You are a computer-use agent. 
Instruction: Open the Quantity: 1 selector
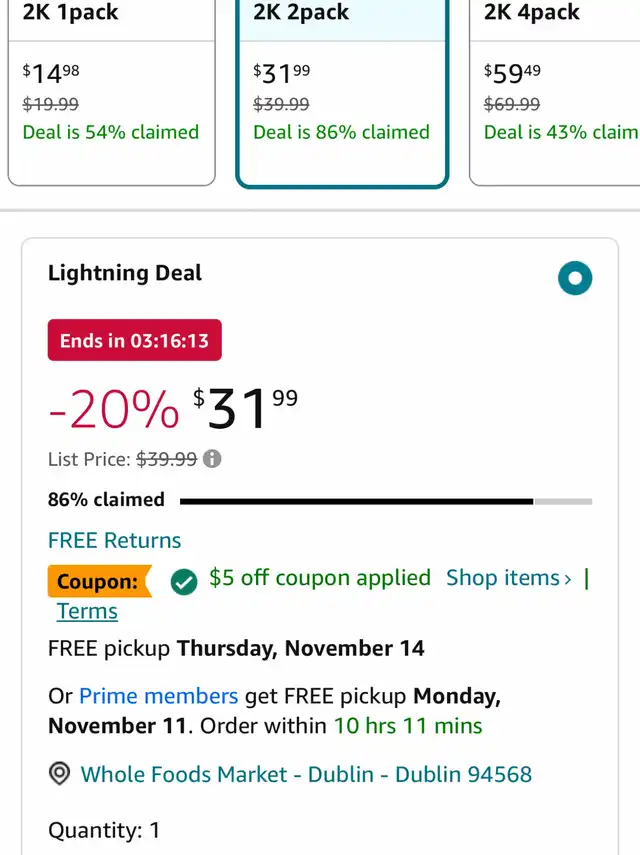(104, 830)
